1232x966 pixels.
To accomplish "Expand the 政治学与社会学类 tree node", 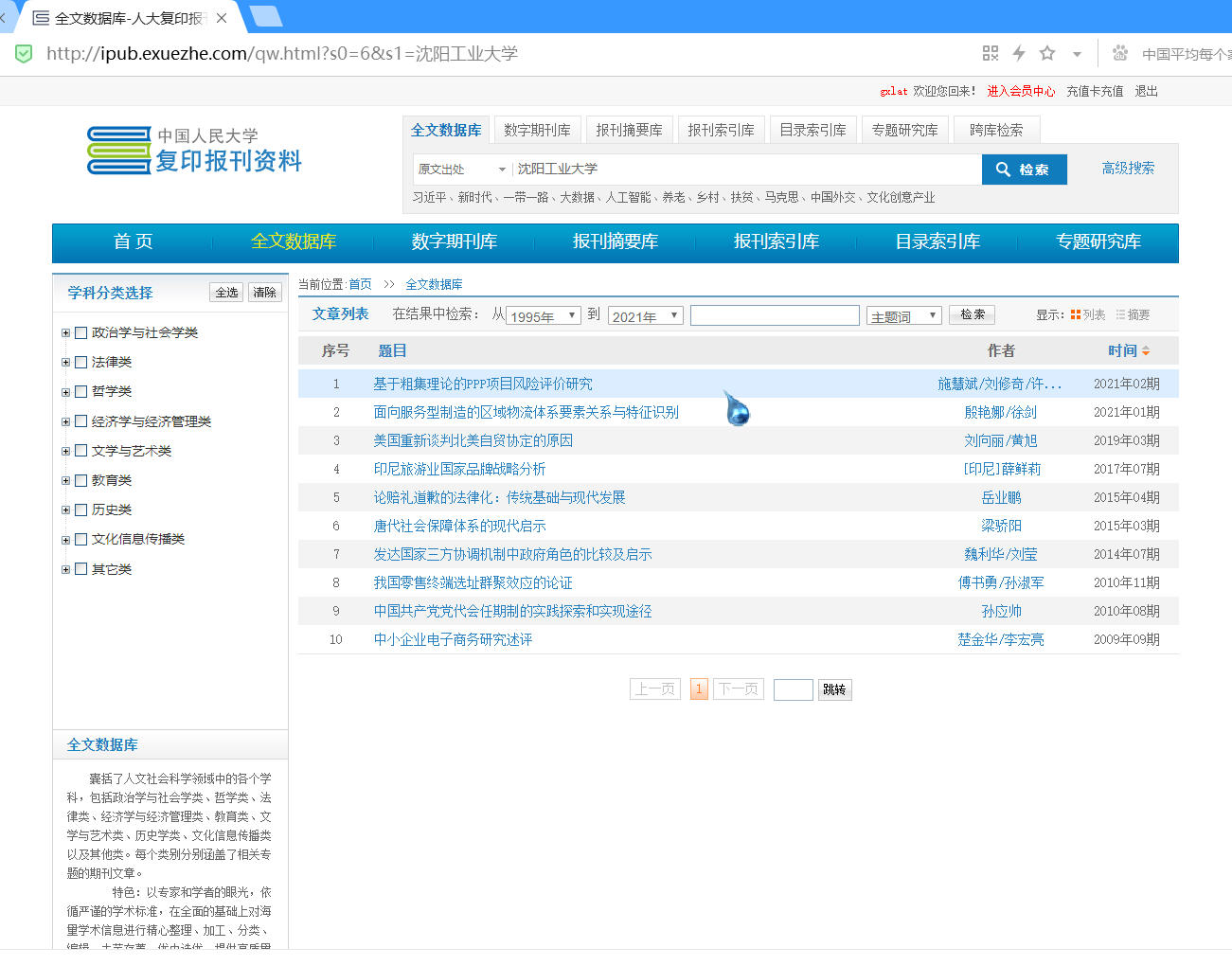I will pyautogui.click(x=65, y=332).
